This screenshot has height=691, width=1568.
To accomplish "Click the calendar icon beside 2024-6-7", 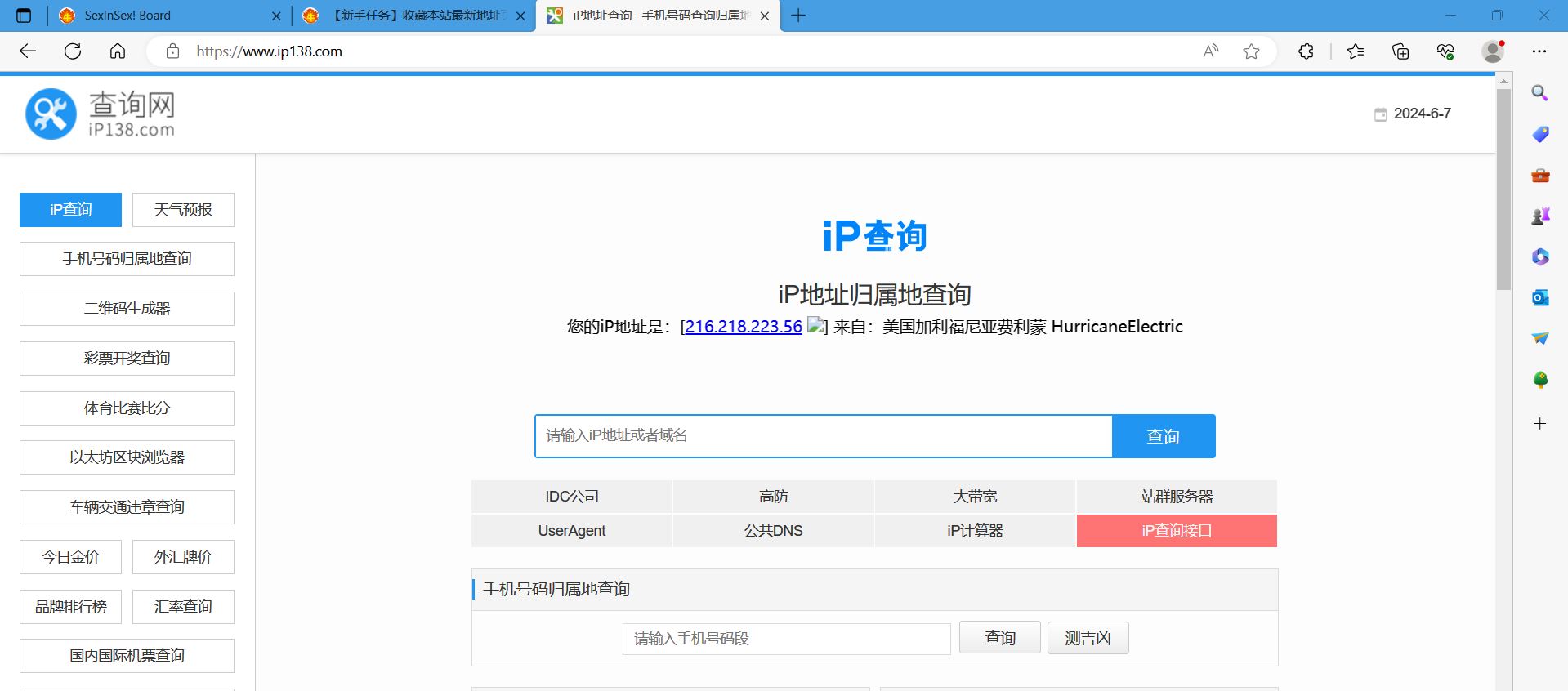I will click(1380, 114).
